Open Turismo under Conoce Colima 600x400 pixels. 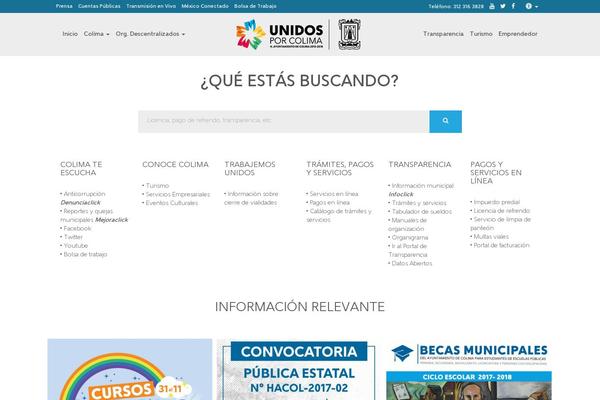[157, 186]
